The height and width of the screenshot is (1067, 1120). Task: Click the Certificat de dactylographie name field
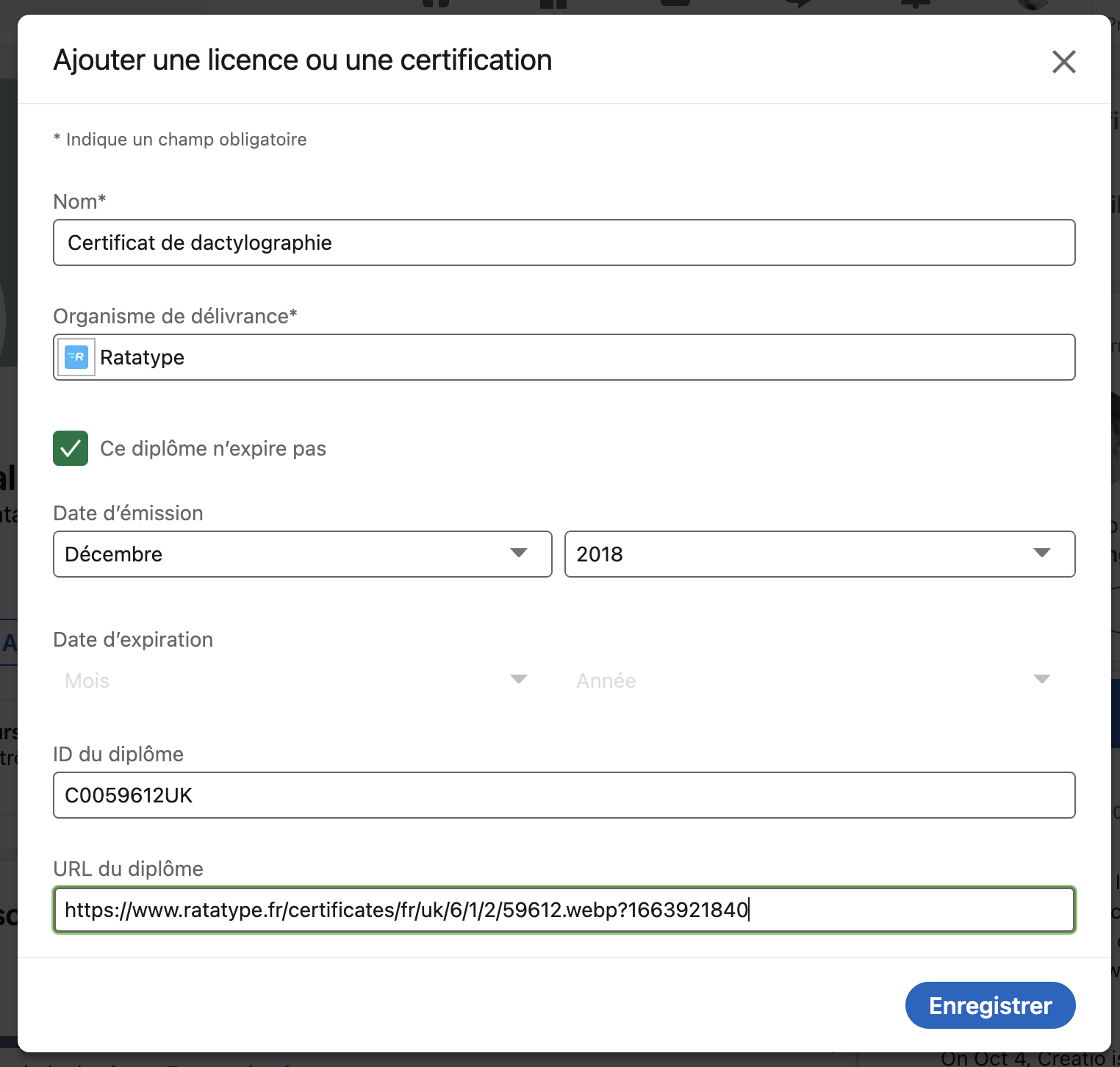pos(564,242)
